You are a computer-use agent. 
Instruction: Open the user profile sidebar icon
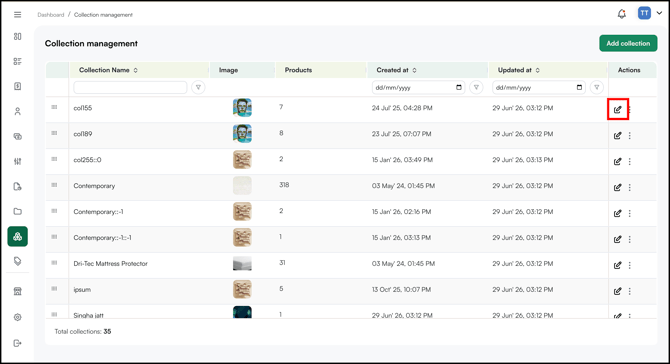(18, 112)
